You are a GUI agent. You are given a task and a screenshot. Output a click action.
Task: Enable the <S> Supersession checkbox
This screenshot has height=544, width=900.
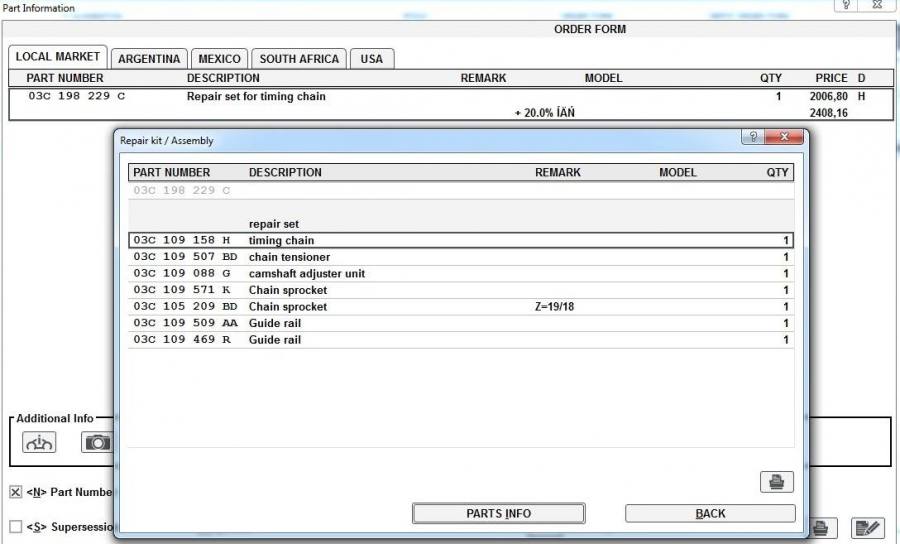15,527
